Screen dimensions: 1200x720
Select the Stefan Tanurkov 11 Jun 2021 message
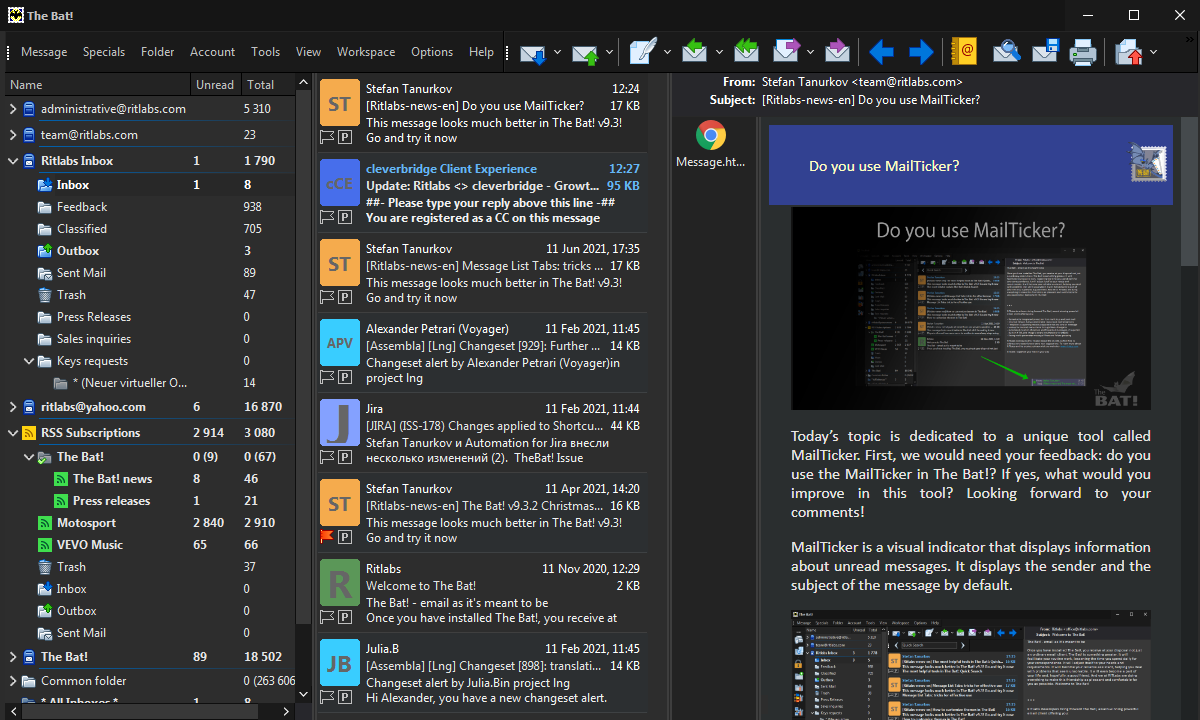tap(482, 273)
